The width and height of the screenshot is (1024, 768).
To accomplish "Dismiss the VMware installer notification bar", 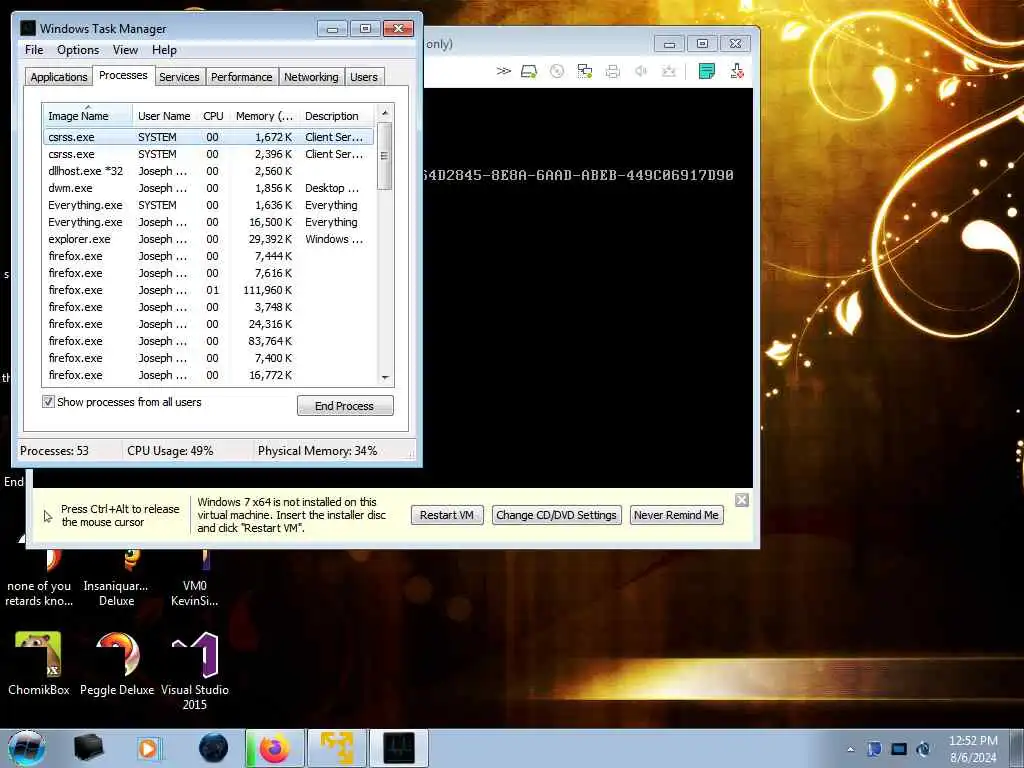I will pos(742,500).
